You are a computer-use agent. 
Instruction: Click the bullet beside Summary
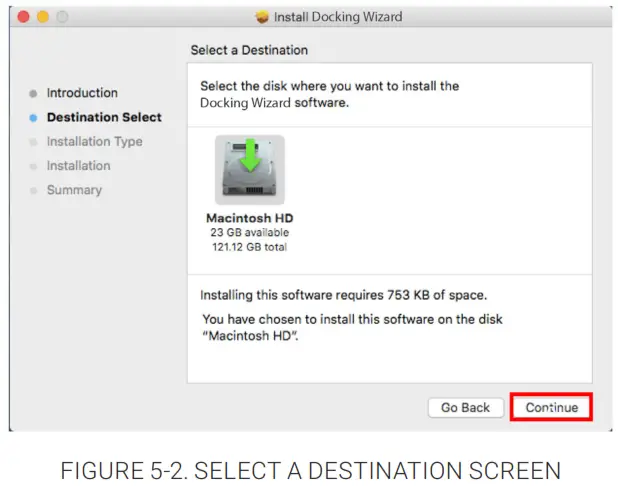click(34, 190)
